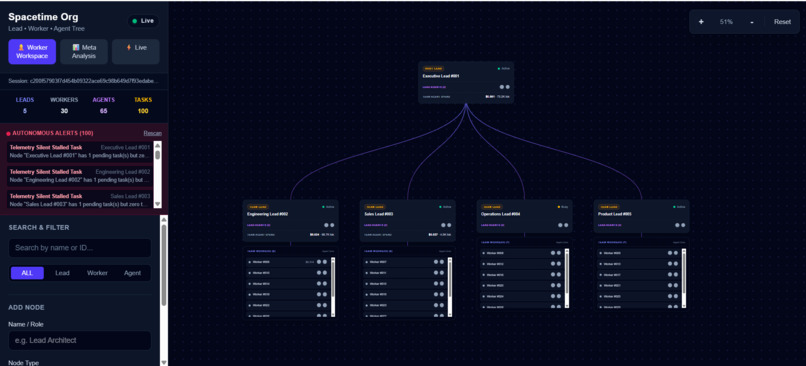The image size is (806, 366).
Task: Select the Engineering Lead #002 node card
Action: coord(290,221)
